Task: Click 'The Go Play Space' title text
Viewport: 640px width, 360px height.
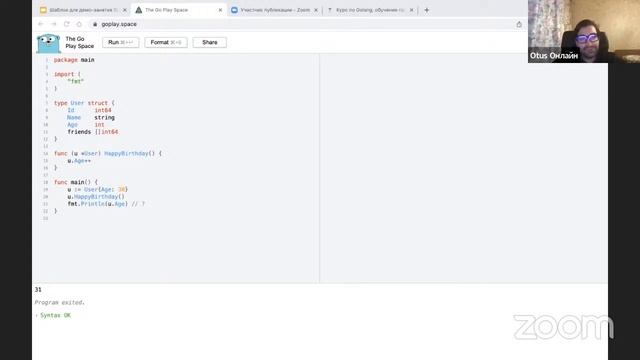Action: pyautogui.click(x=80, y=42)
